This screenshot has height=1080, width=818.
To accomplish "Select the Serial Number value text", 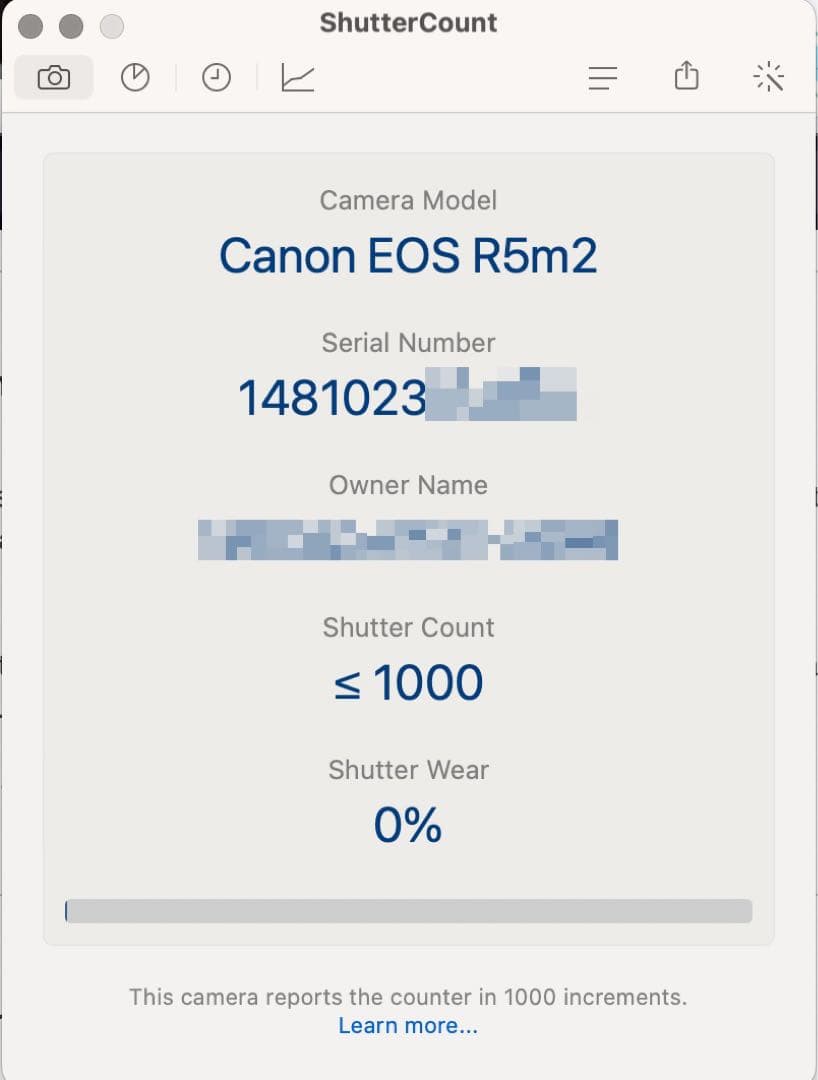I will click(408, 396).
